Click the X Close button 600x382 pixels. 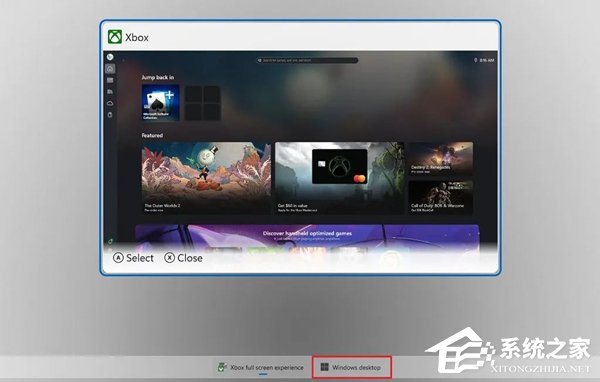[x=184, y=258]
